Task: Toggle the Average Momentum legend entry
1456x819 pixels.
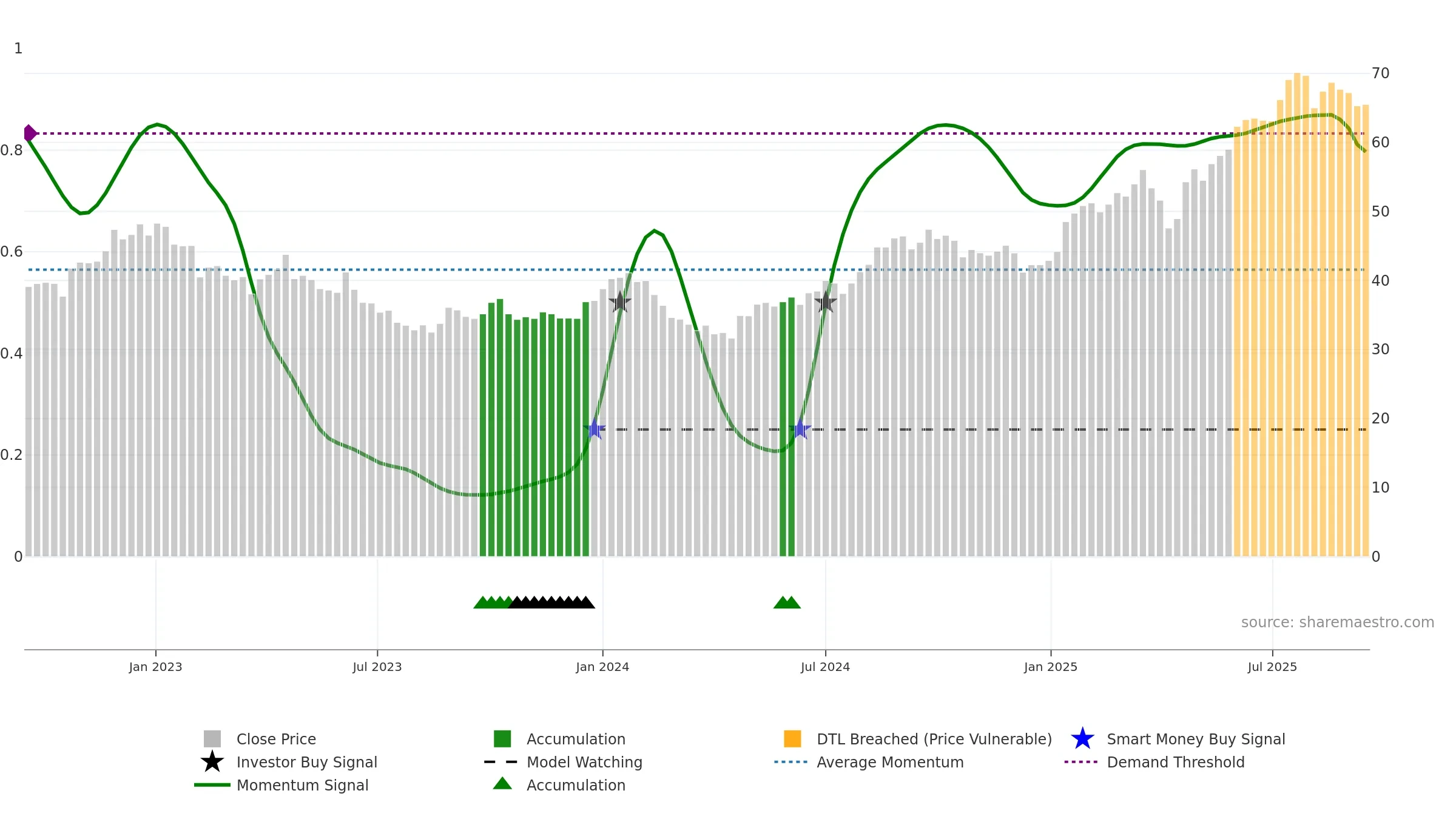Action: pos(869,762)
